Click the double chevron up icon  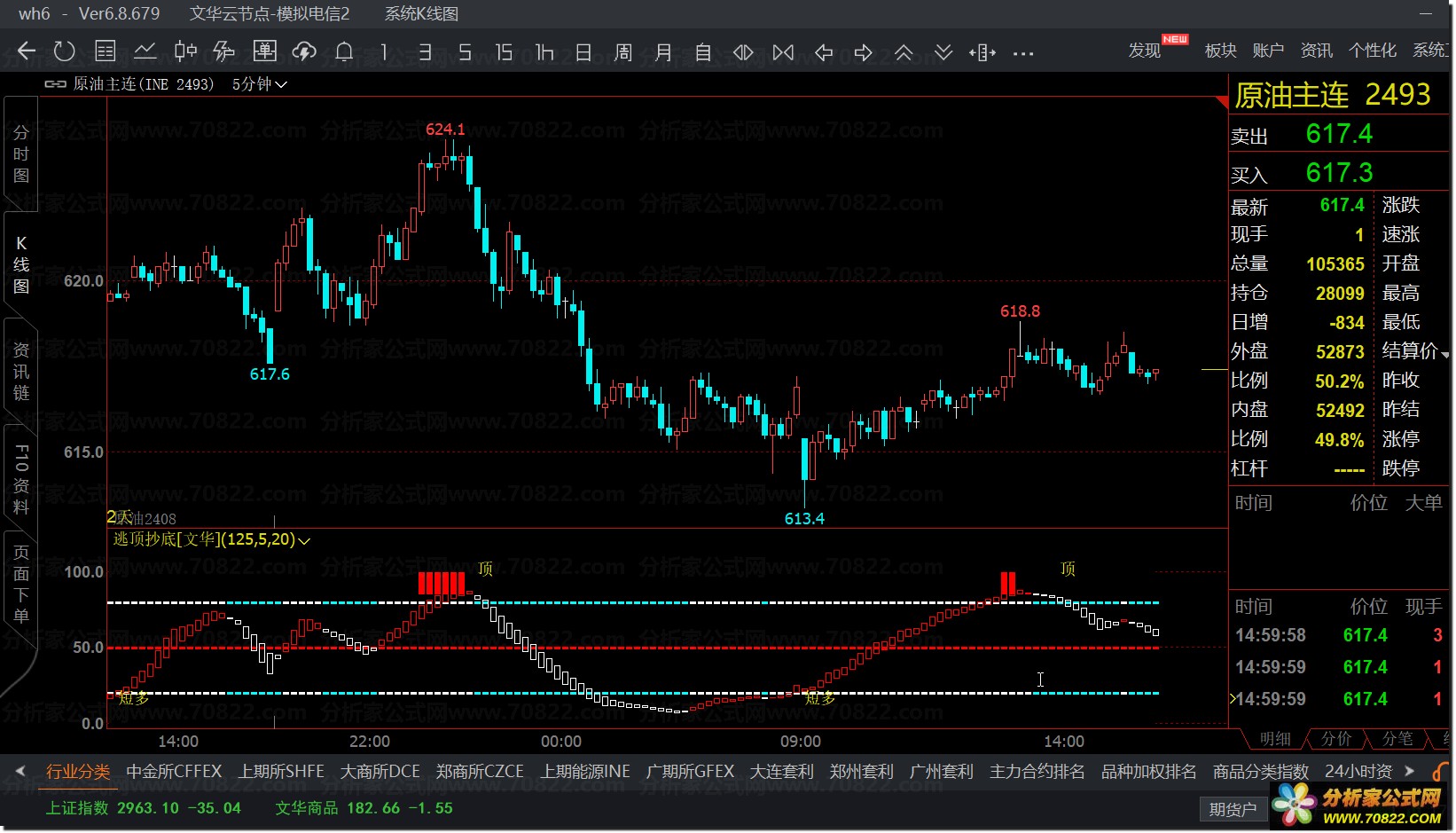coord(904,52)
